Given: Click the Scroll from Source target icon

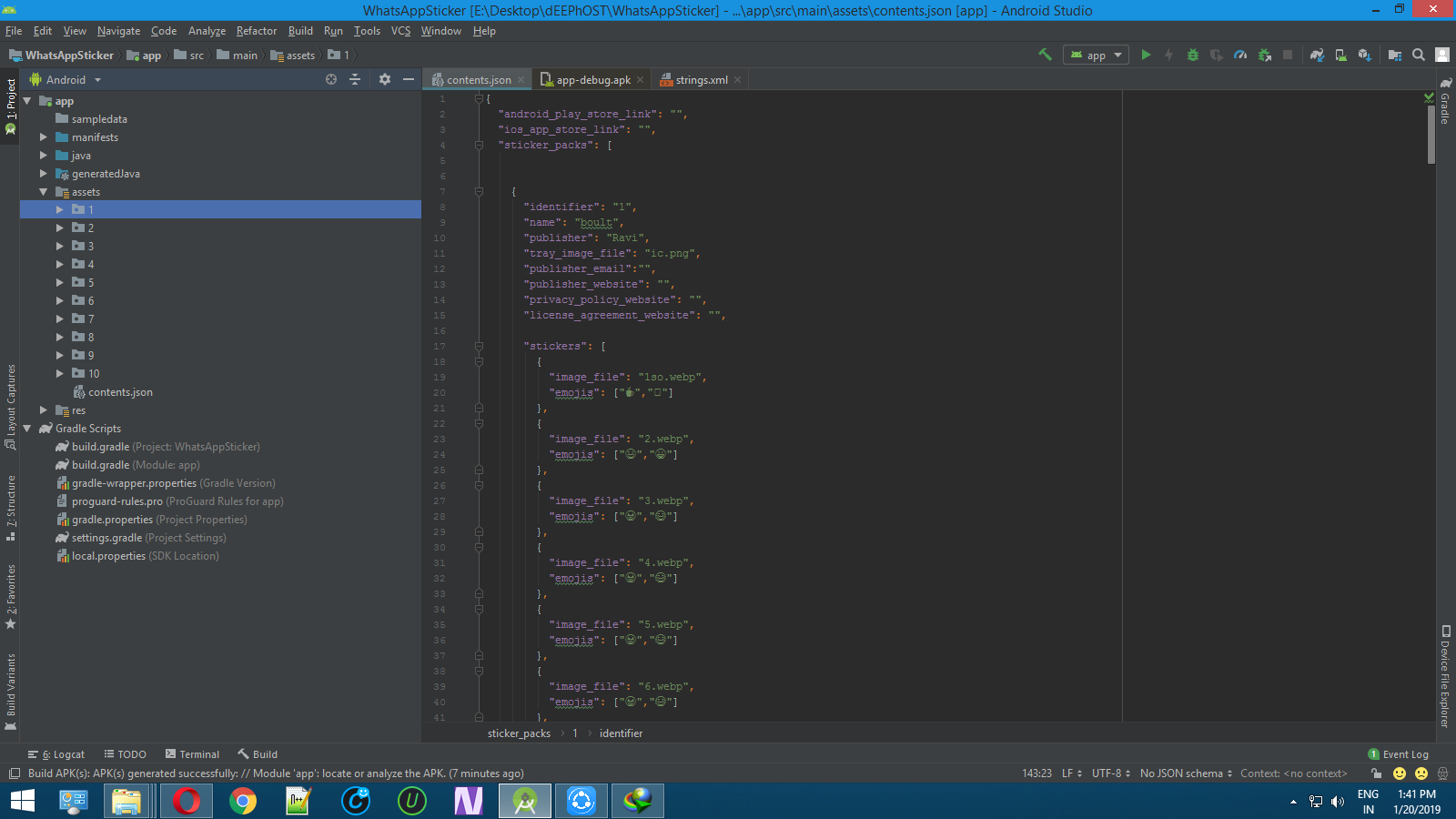Looking at the screenshot, I should click(331, 79).
